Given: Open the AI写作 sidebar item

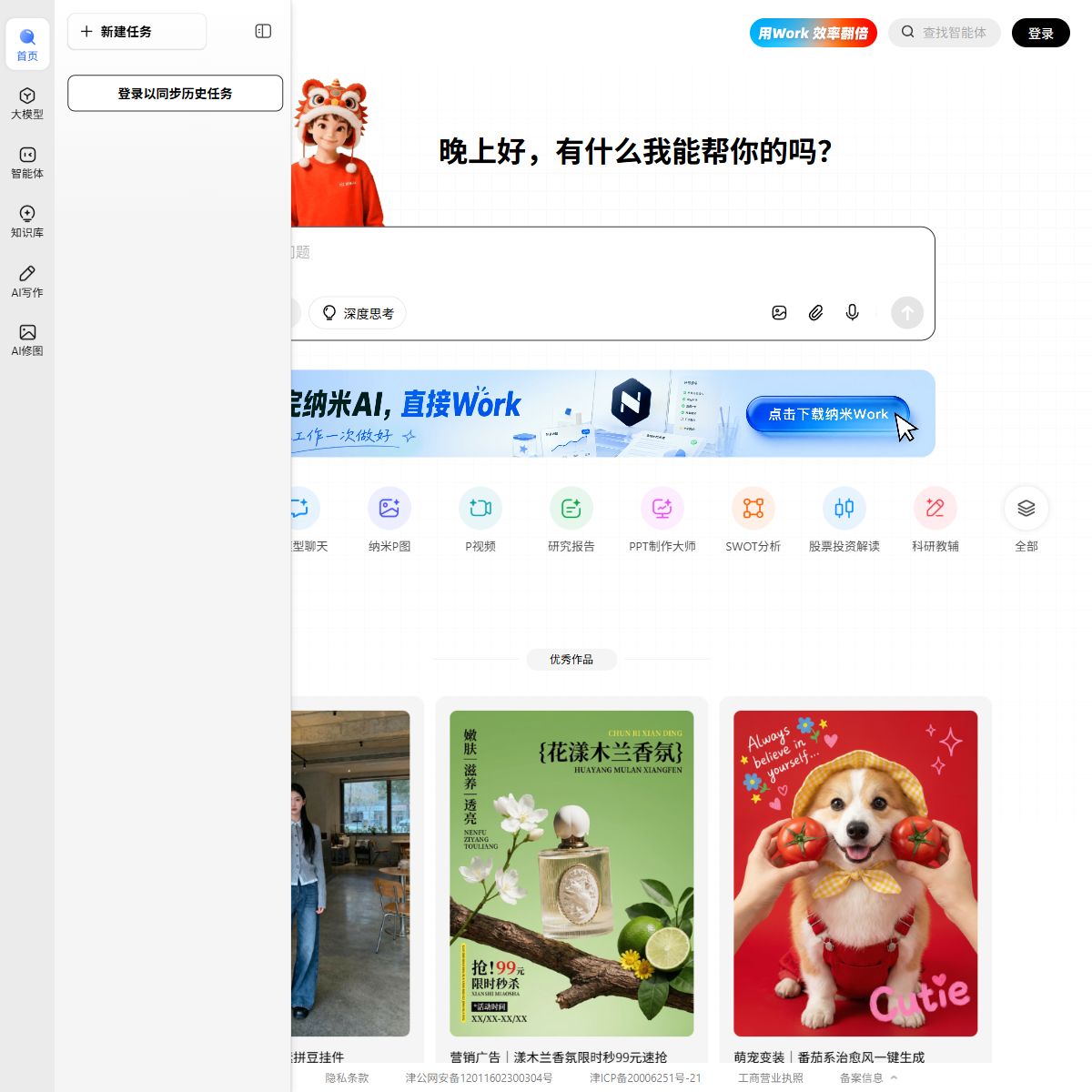Looking at the screenshot, I should 27,281.
